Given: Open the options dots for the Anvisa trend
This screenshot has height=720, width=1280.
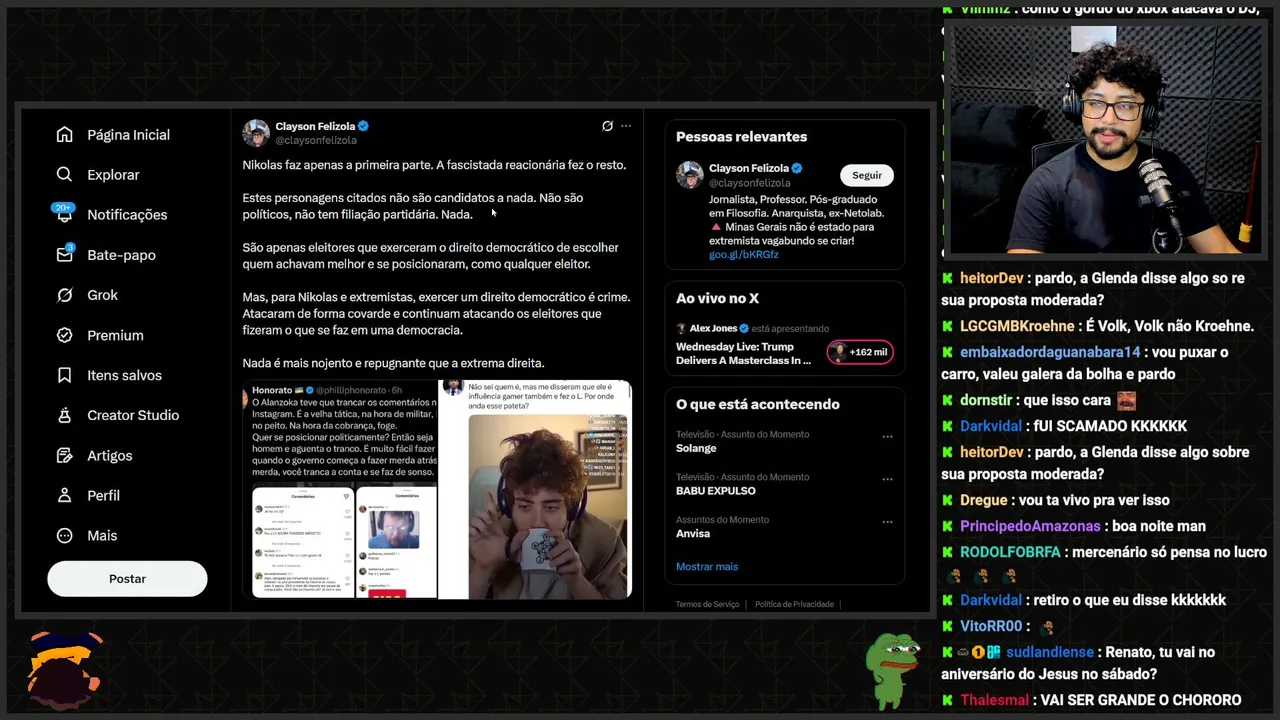Looking at the screenshot, I should point(887,521).
